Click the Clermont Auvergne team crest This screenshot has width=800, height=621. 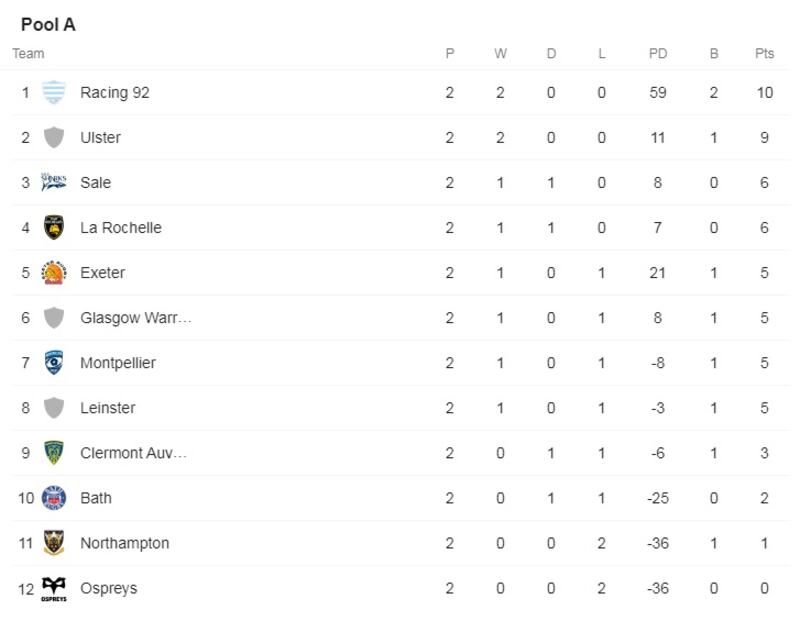(54, 453)
